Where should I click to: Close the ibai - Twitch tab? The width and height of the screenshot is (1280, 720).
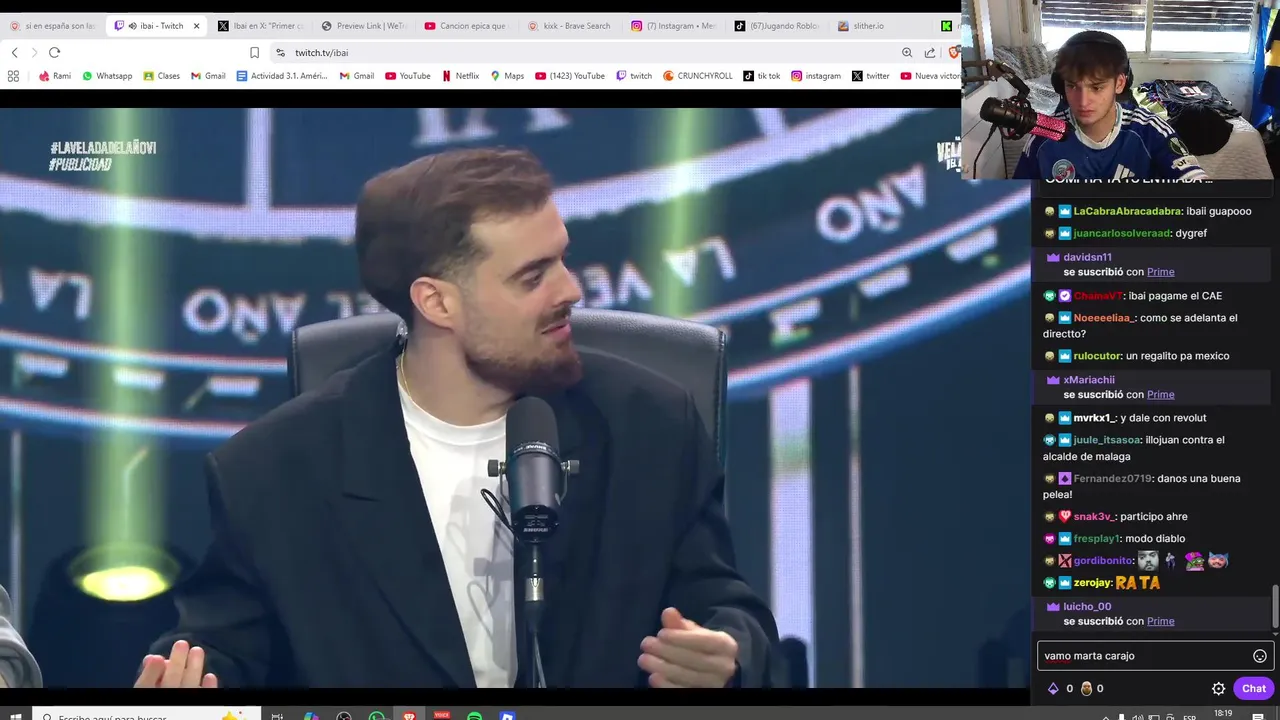[196, 26]
